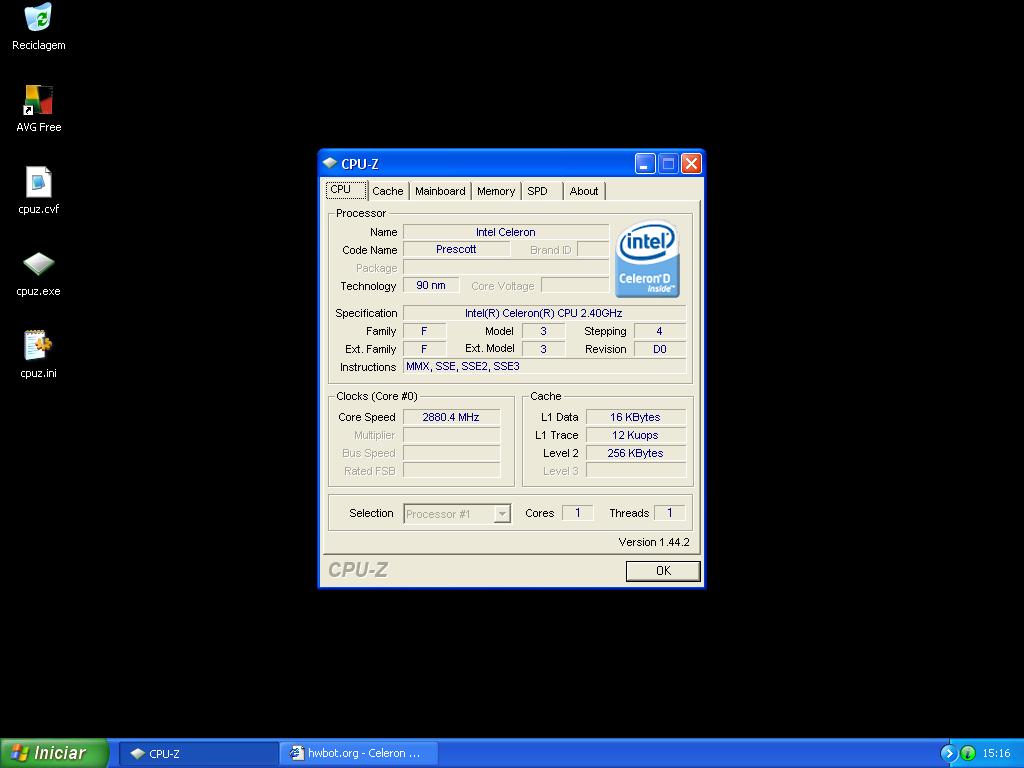
Task: Click the Intel Celeron D logo
Action: (x=647, y=259)
